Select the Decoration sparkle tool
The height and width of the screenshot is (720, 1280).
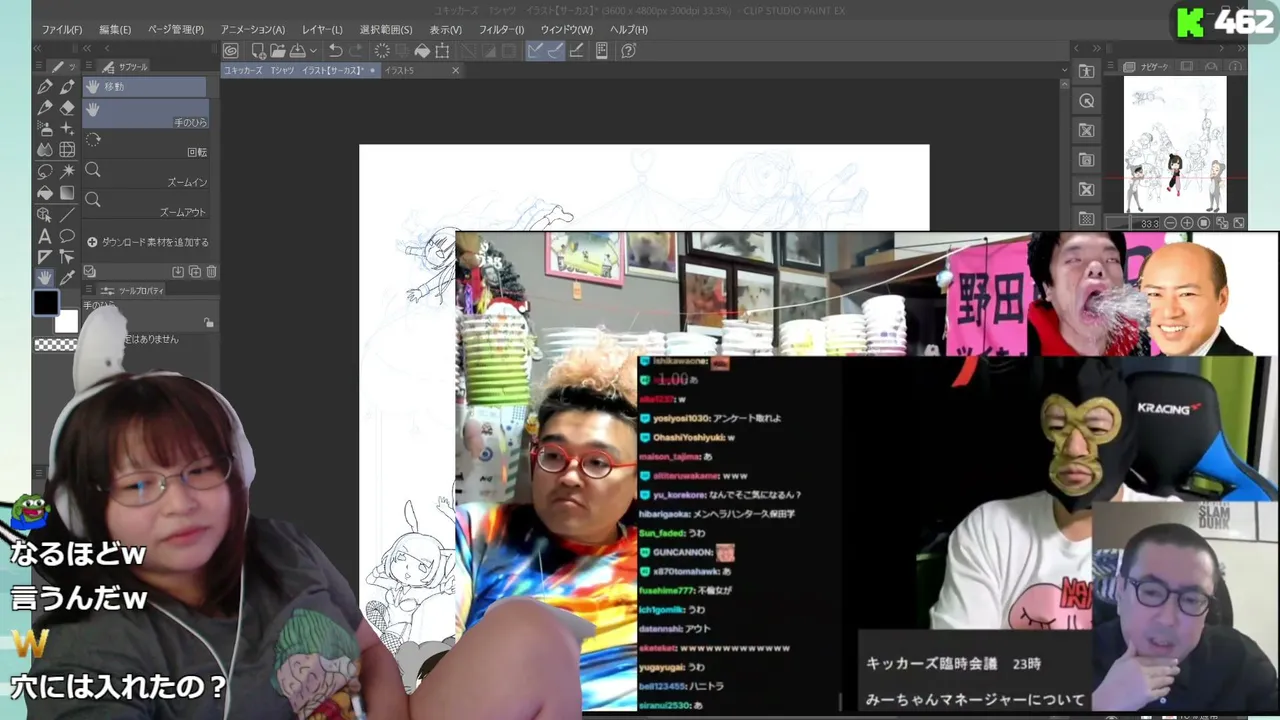67,129
